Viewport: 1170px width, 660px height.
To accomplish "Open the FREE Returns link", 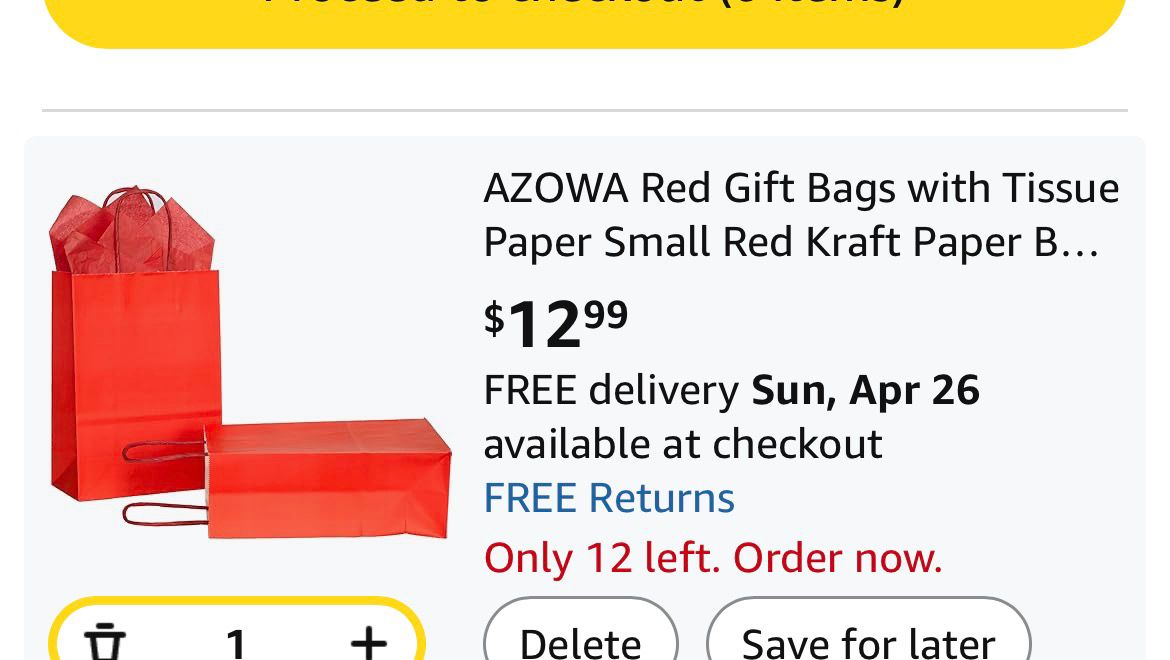I will click(609, 498).
